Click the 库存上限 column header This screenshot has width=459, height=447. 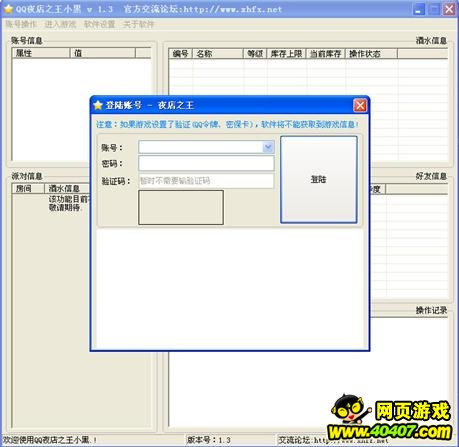[x=287, y=54]
